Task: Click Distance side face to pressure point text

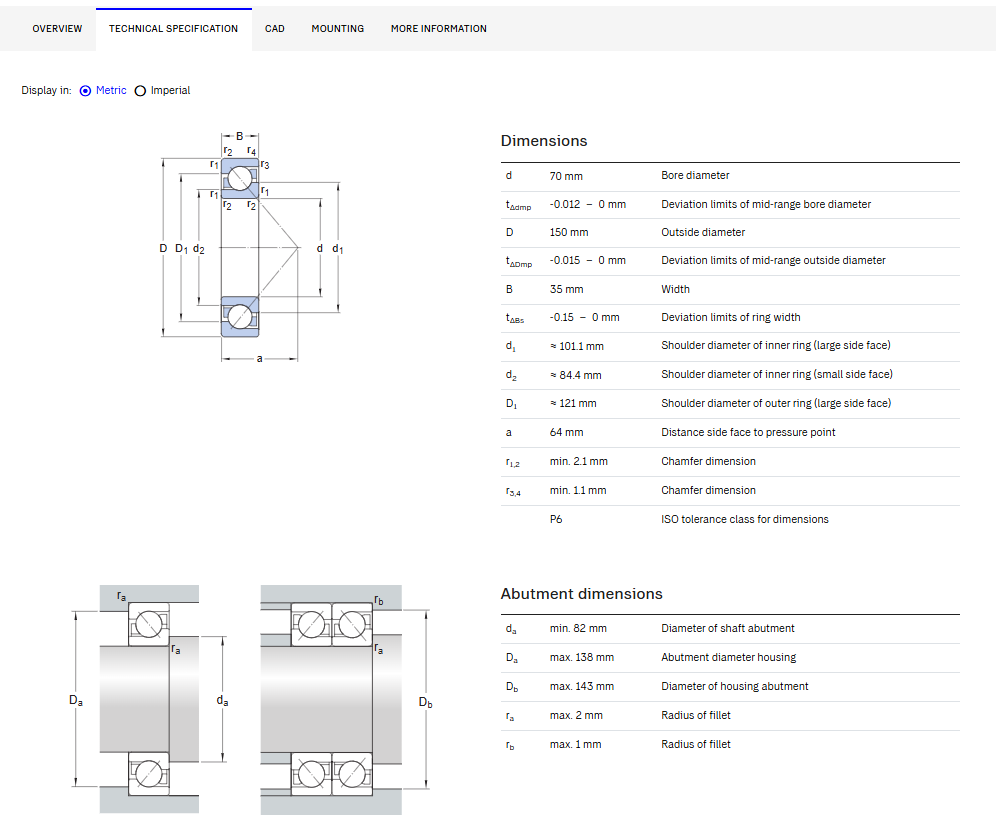Action: [748, 433]
